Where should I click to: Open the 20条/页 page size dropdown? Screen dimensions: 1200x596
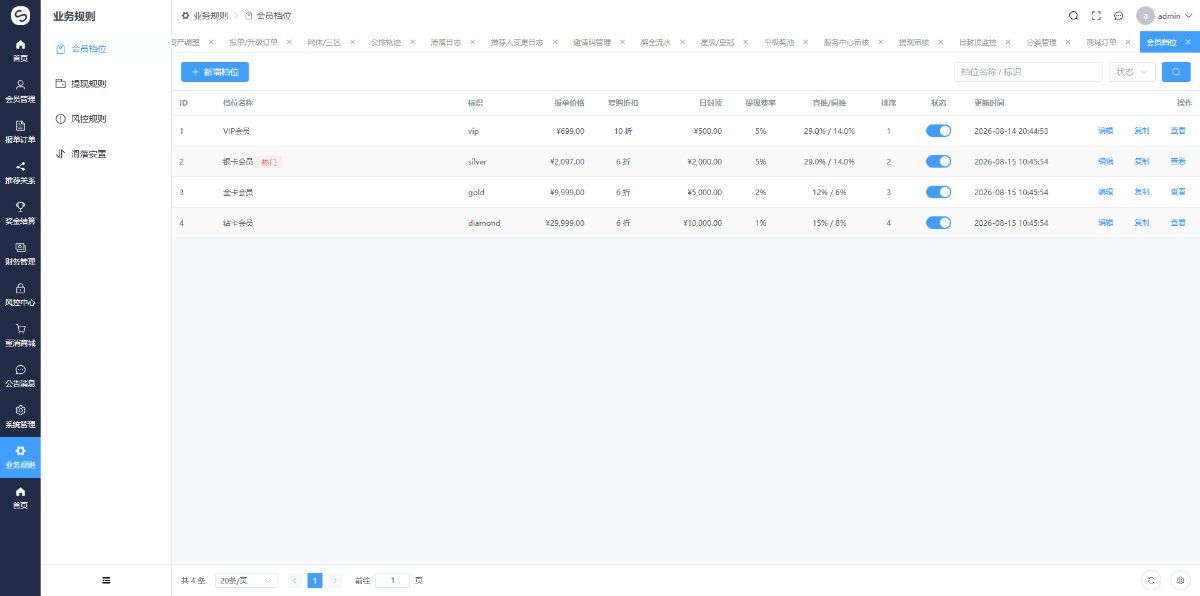point(246,580)
